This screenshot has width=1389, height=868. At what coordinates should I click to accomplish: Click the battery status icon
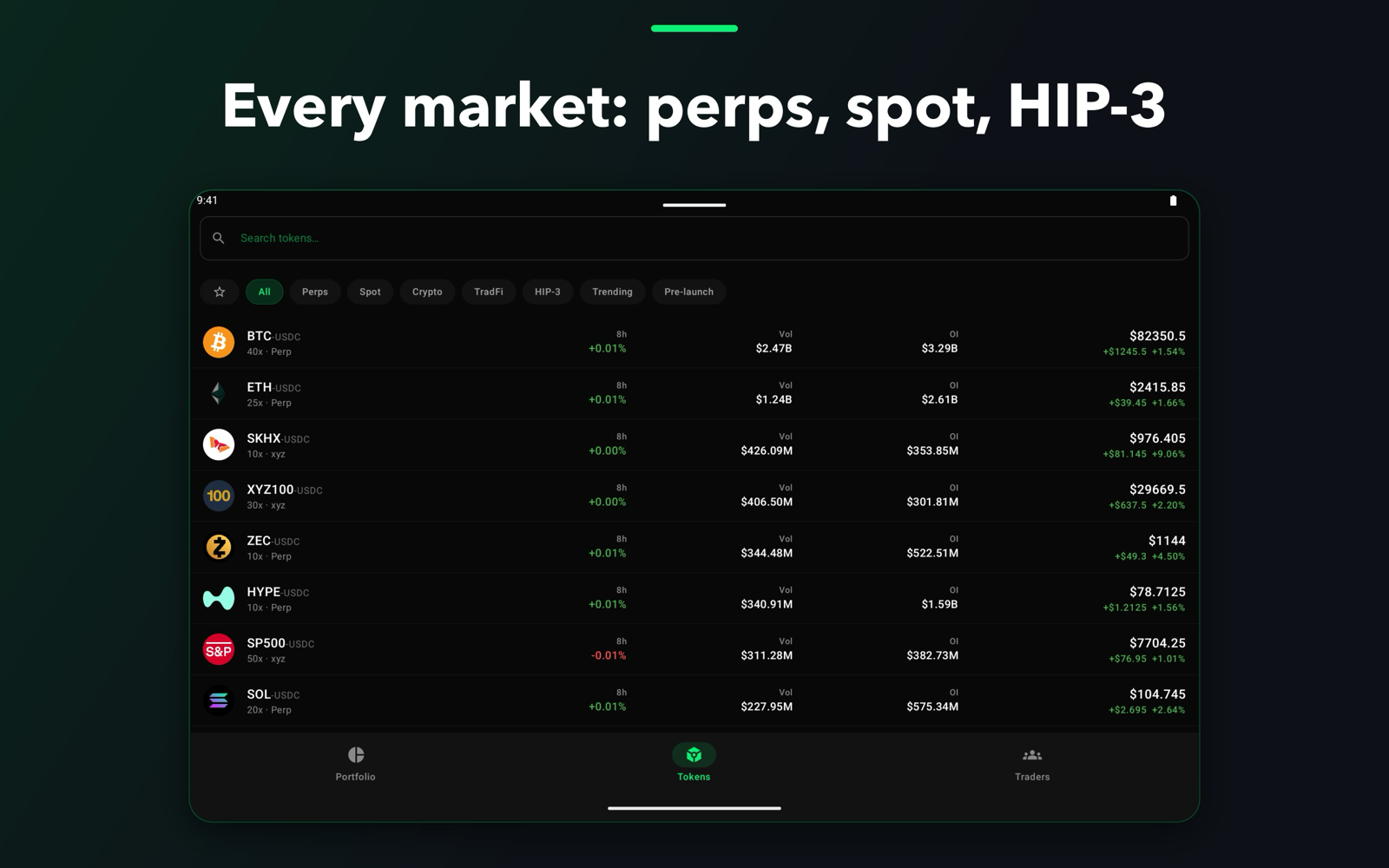click(1173, 201)
